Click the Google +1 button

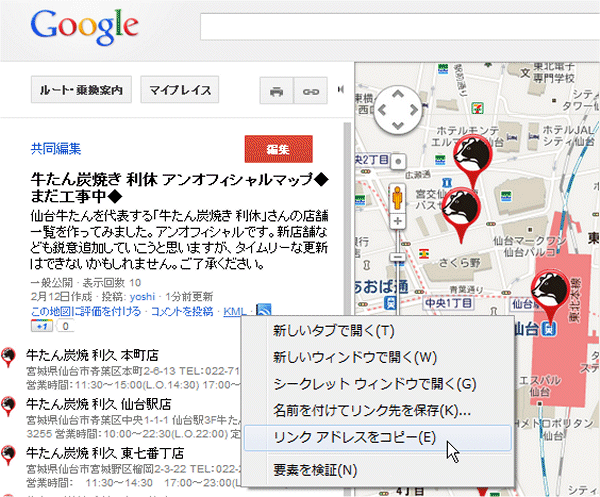click(x=42, y=326)
